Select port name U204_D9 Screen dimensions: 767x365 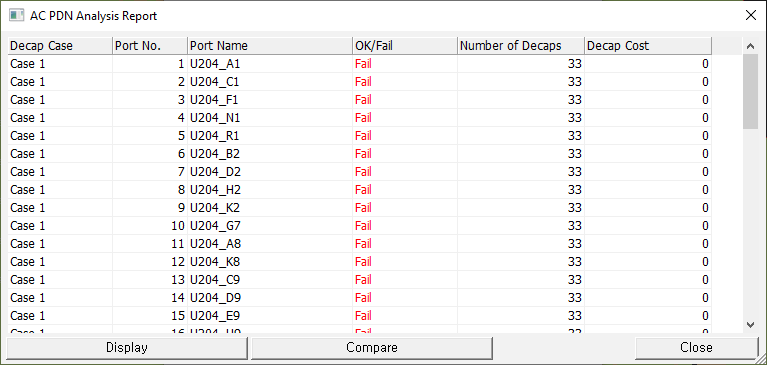(x=215, y=297)
